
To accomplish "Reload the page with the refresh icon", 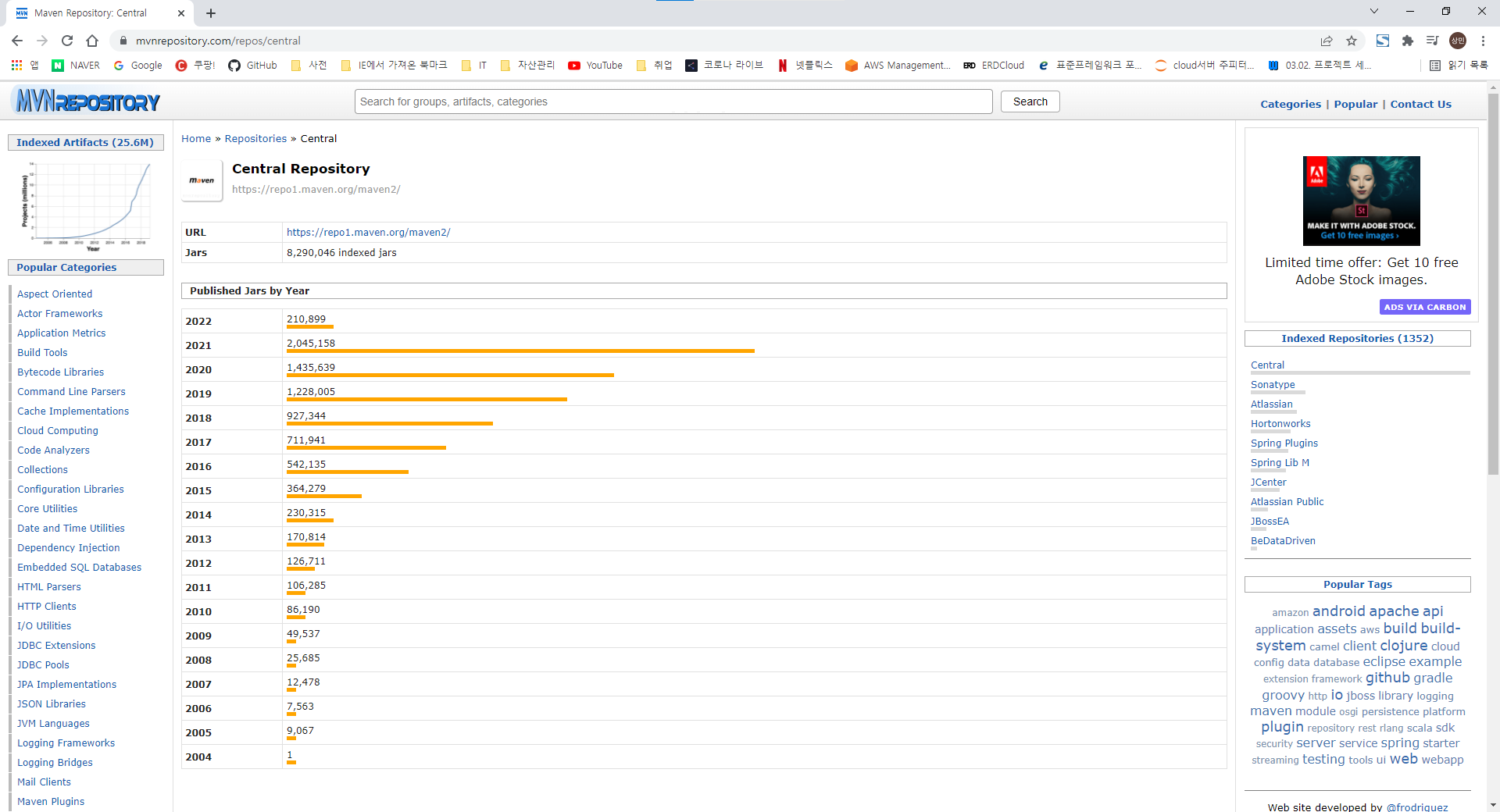I will [67, 41].
